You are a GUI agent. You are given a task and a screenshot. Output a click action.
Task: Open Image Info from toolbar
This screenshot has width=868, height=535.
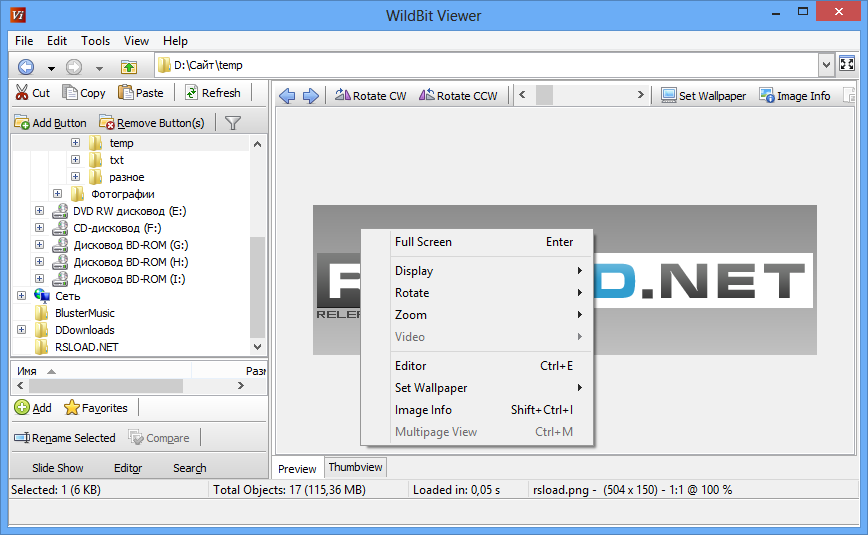794,96
